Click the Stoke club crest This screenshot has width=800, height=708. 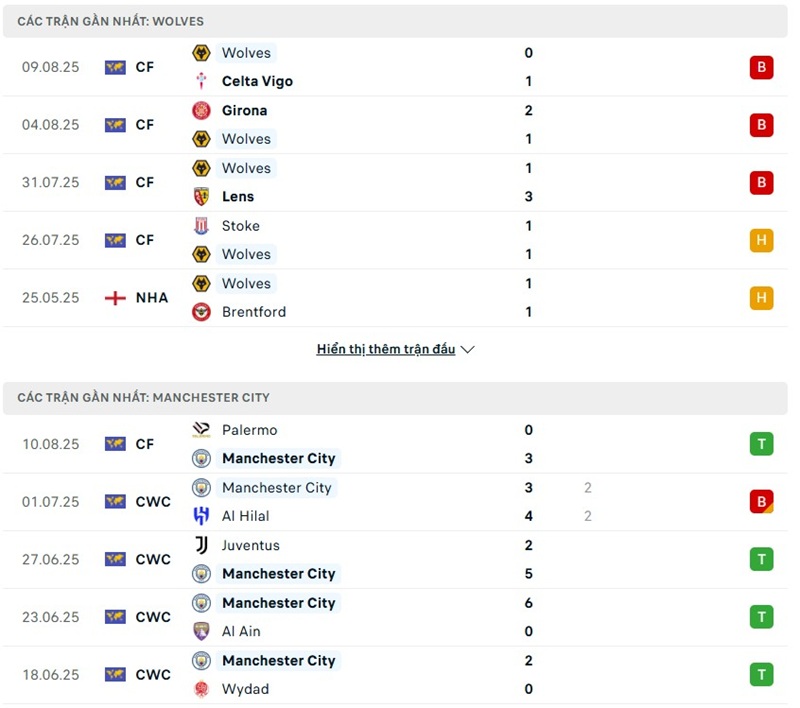201,226
